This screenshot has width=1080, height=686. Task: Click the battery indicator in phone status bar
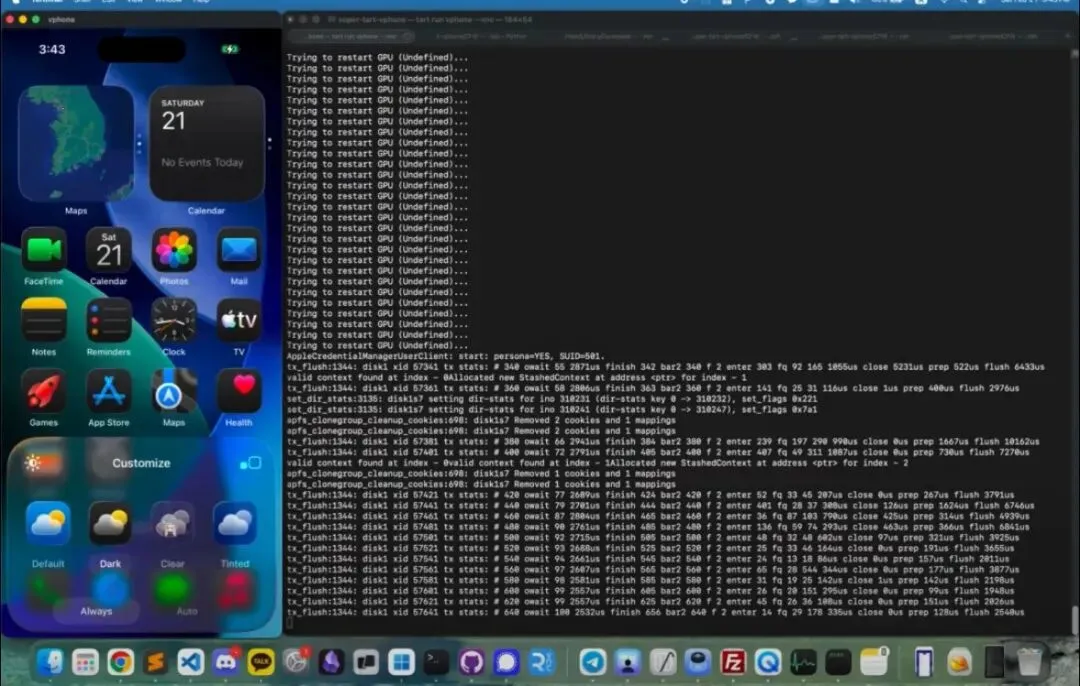point(230,50)
